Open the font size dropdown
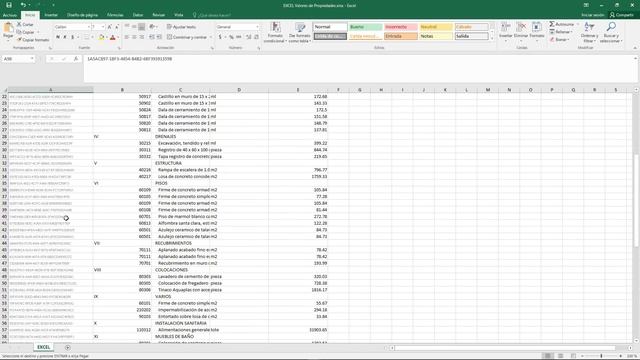 coord(103,27)
